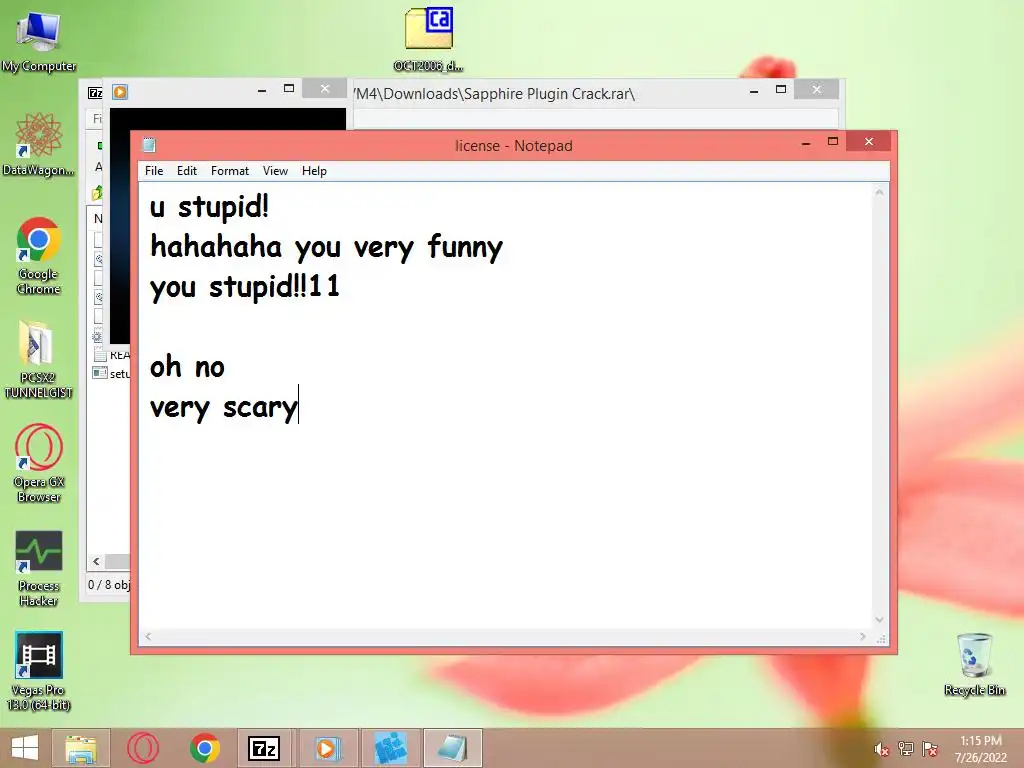
Task: Click the 'you stupid!!11' text line
Action: pos(245,287)
